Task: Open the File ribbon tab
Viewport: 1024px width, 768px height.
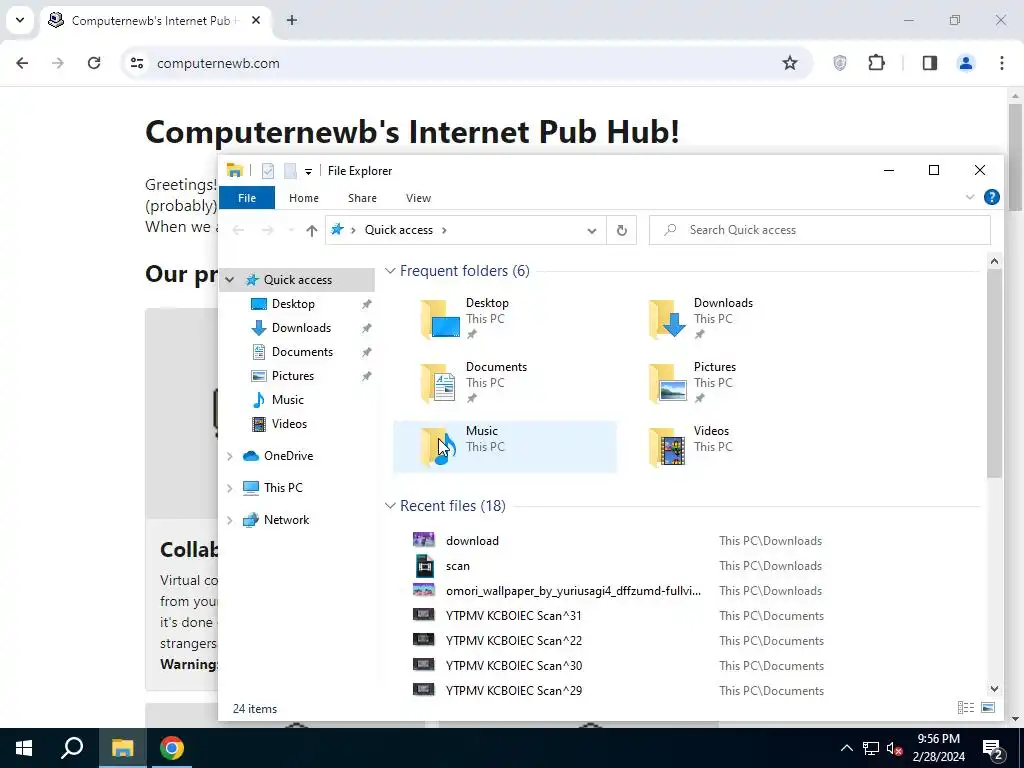Action: pyautogui.click(x=247, y=198)
